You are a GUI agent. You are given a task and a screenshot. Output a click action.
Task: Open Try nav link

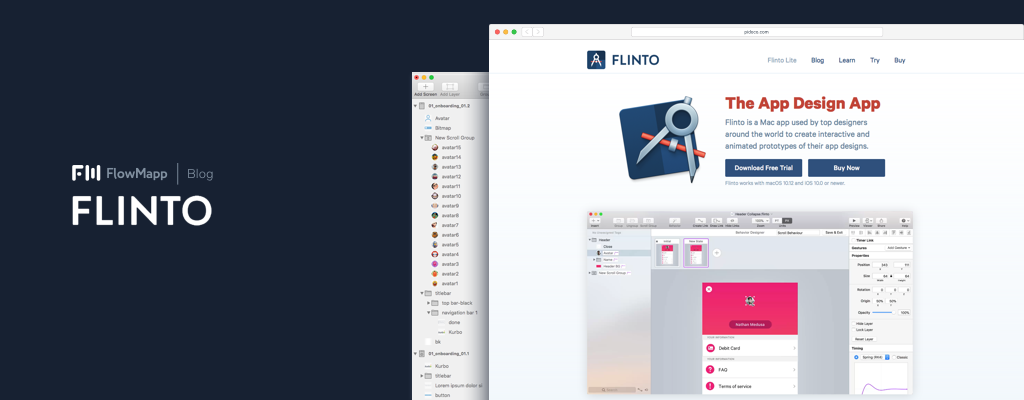pos(874,60)
